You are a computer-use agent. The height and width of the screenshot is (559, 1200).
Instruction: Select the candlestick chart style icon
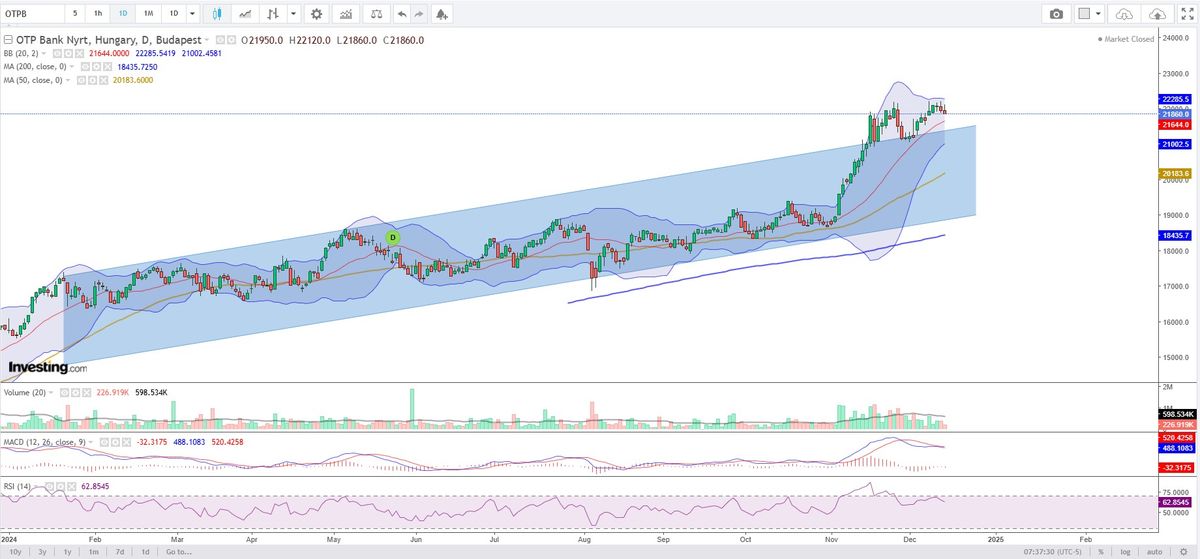[219, 14]
